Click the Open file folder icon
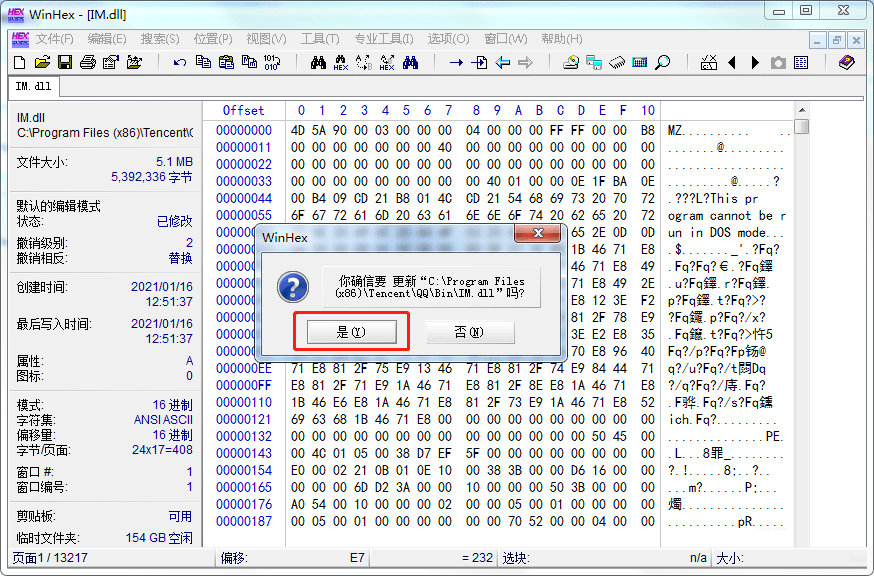Screen dimensions: 874x576 click(42, 62)
